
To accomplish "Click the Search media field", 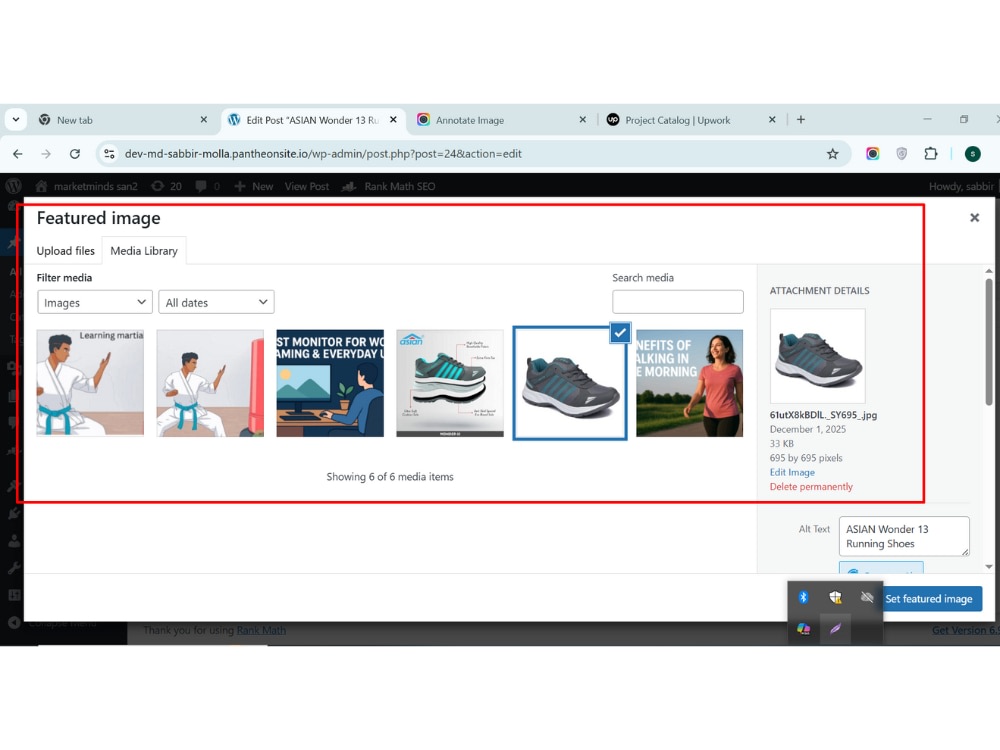I will [x=677, y=302].
